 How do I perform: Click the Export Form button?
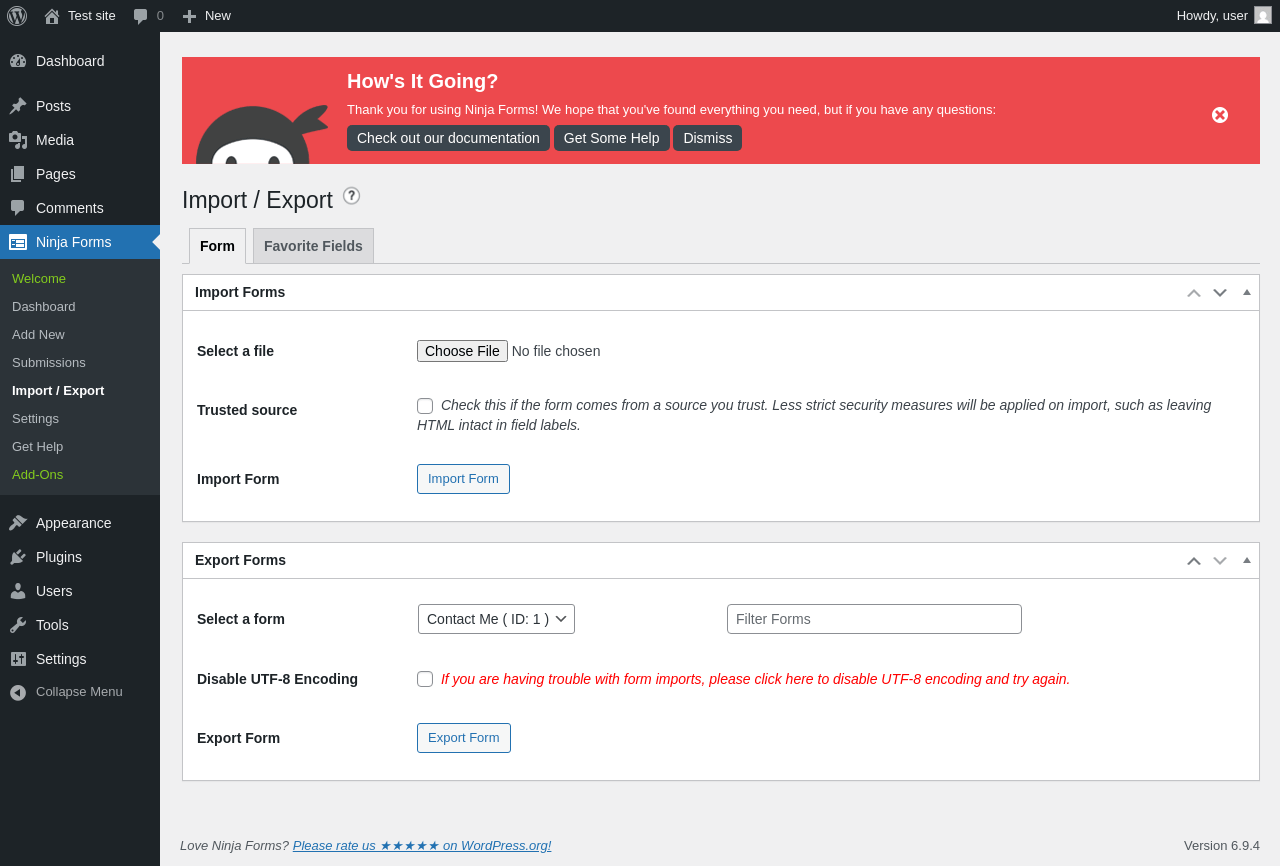click(464, 738)
